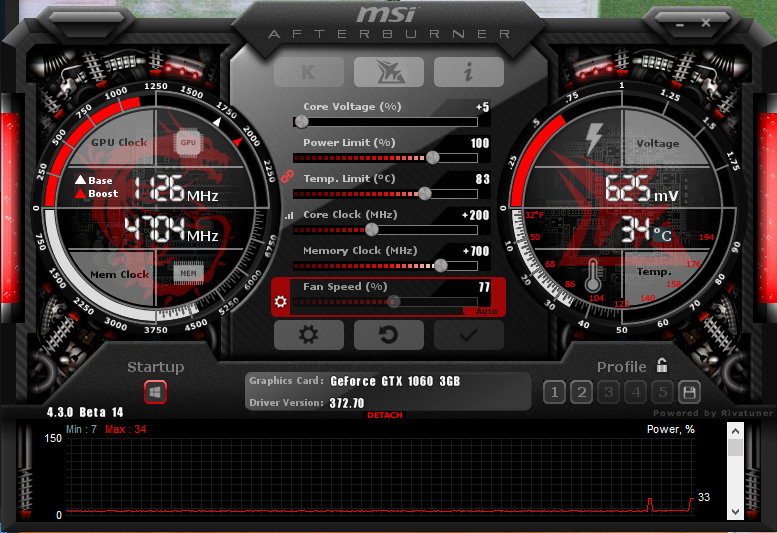The image size is (777, 533).
Task: Click the DETACH monitor link
Action: click(385, 415)
